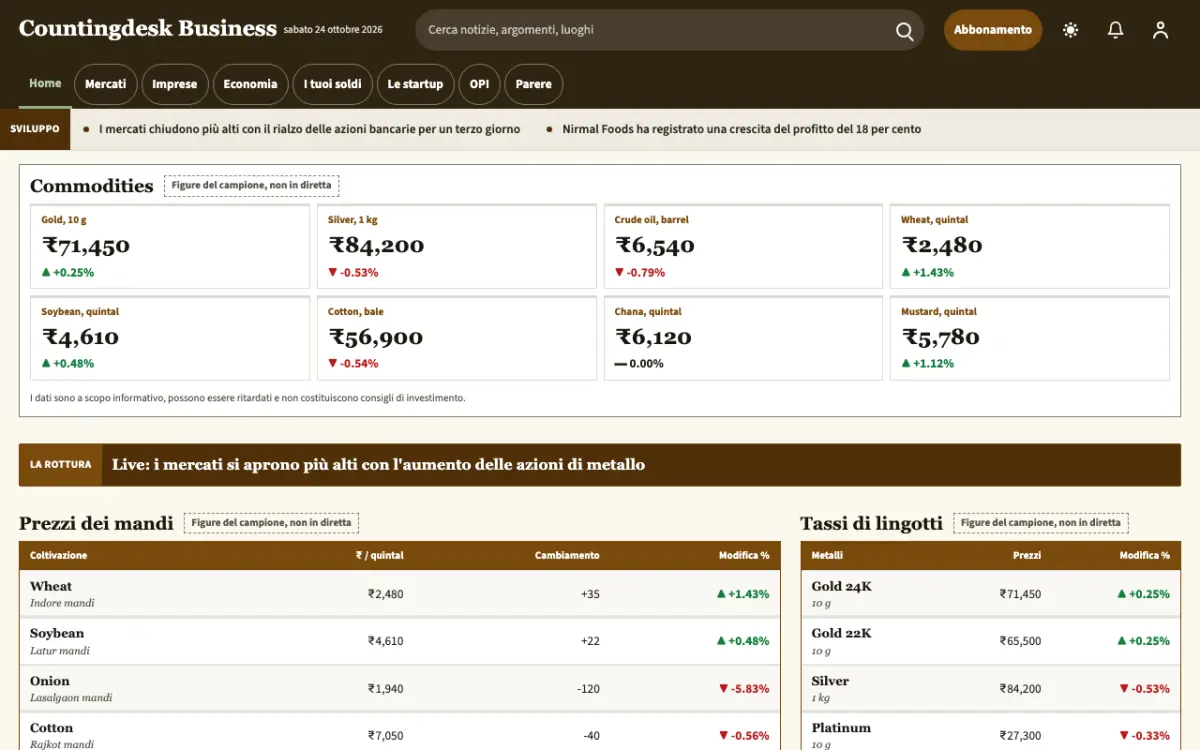
Task: Open the ticker headline about azioni bancarie
Action: click(309, 129)
